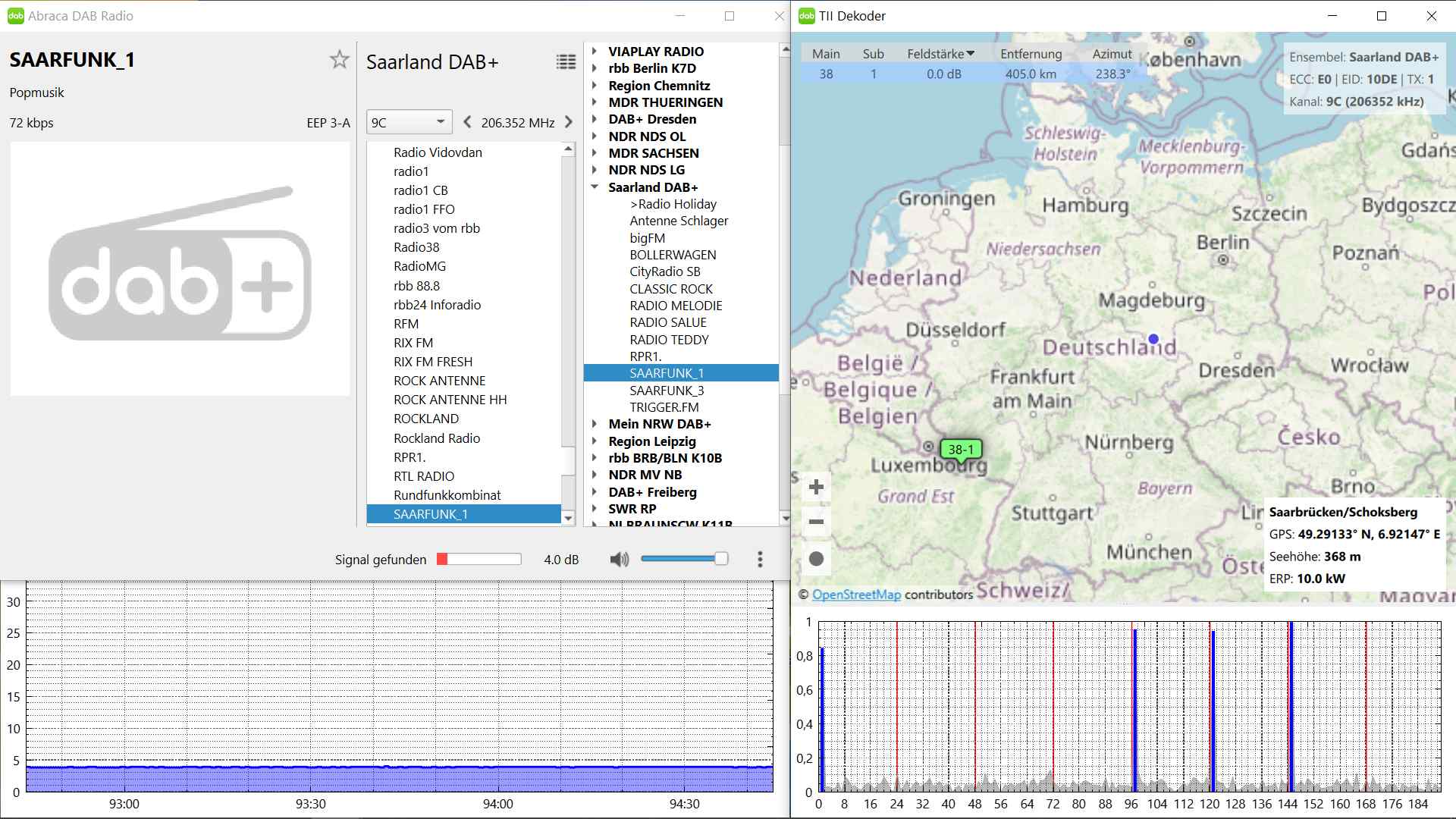
Task: Click the ensemble list view icon
Action: click(566, 62)
